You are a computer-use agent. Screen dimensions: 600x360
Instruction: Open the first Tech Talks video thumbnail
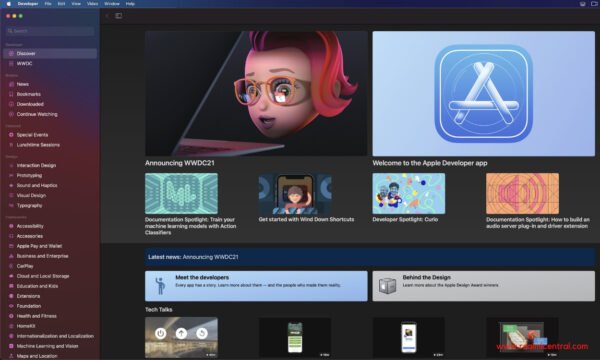pos(181,337)
